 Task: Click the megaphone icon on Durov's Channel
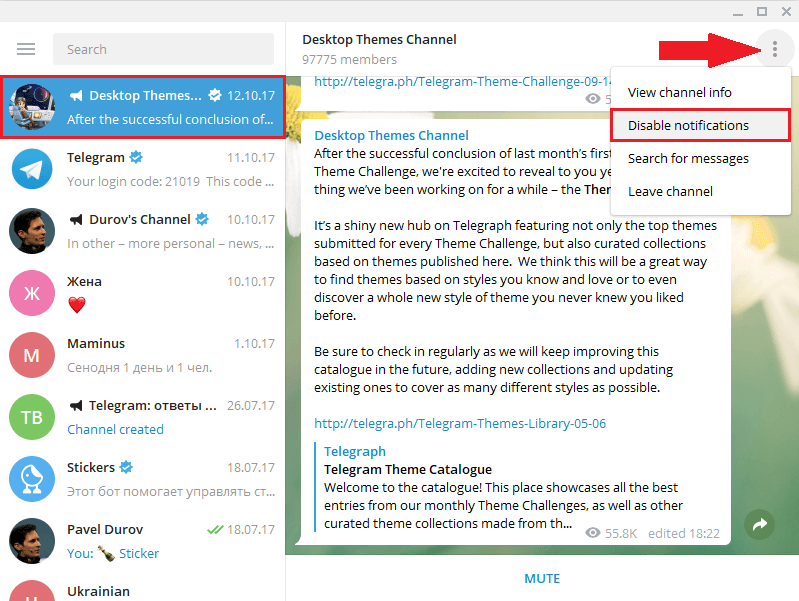pyautogui.click(x=76, y=220)
